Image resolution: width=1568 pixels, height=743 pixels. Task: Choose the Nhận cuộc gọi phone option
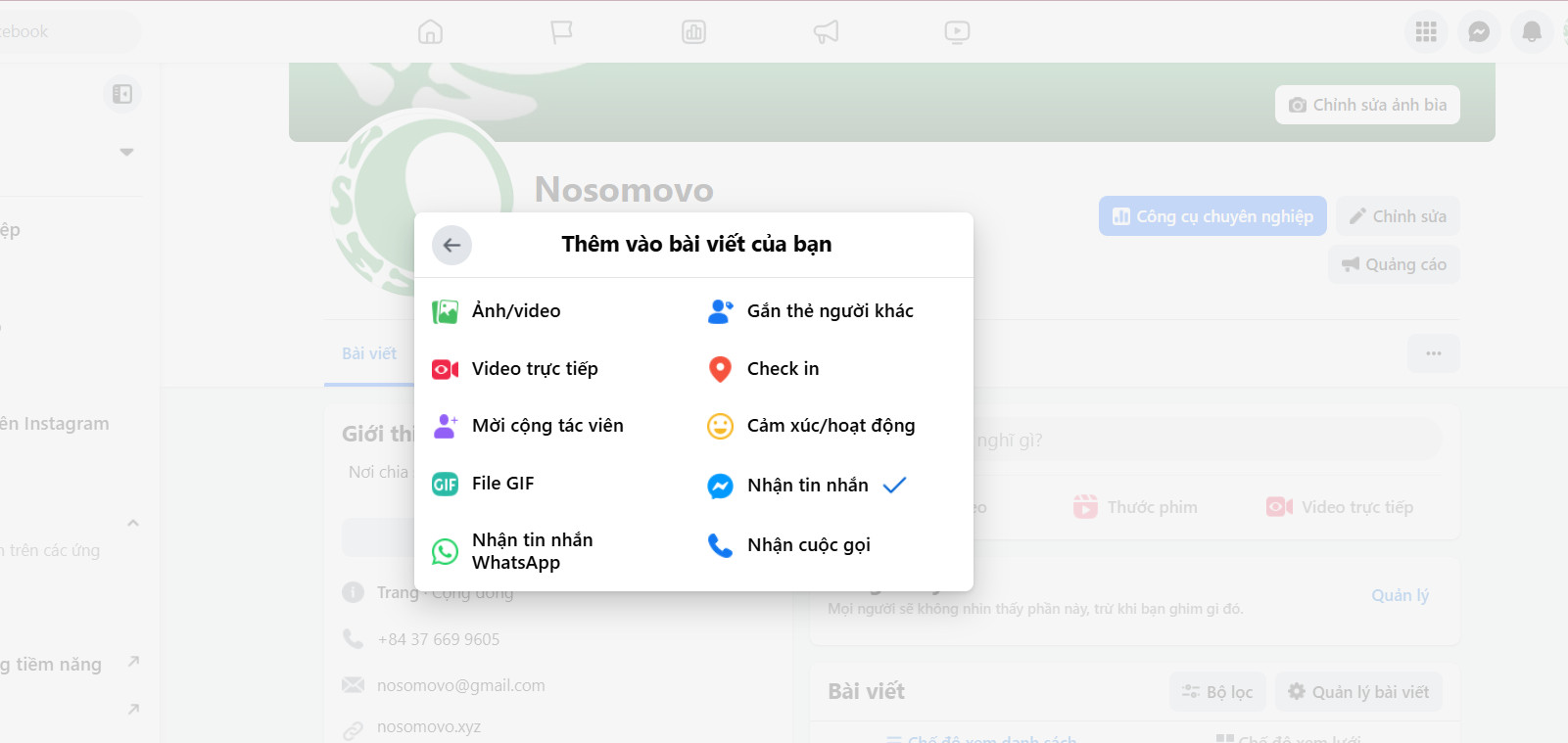pyautogui.click(x=789, y=545)
